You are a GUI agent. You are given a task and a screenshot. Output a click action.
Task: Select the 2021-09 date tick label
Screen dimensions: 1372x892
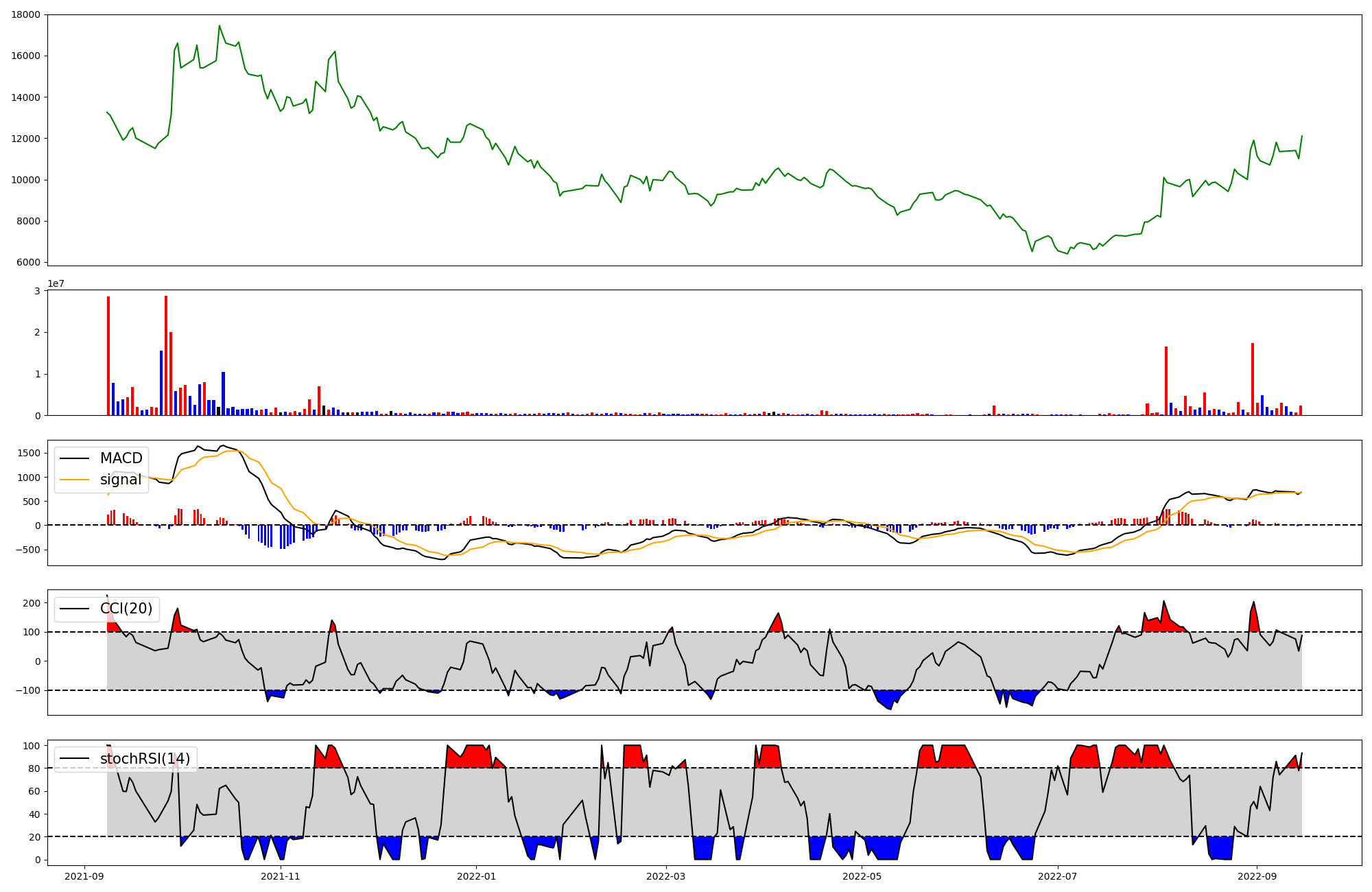(x=85, y=876)
